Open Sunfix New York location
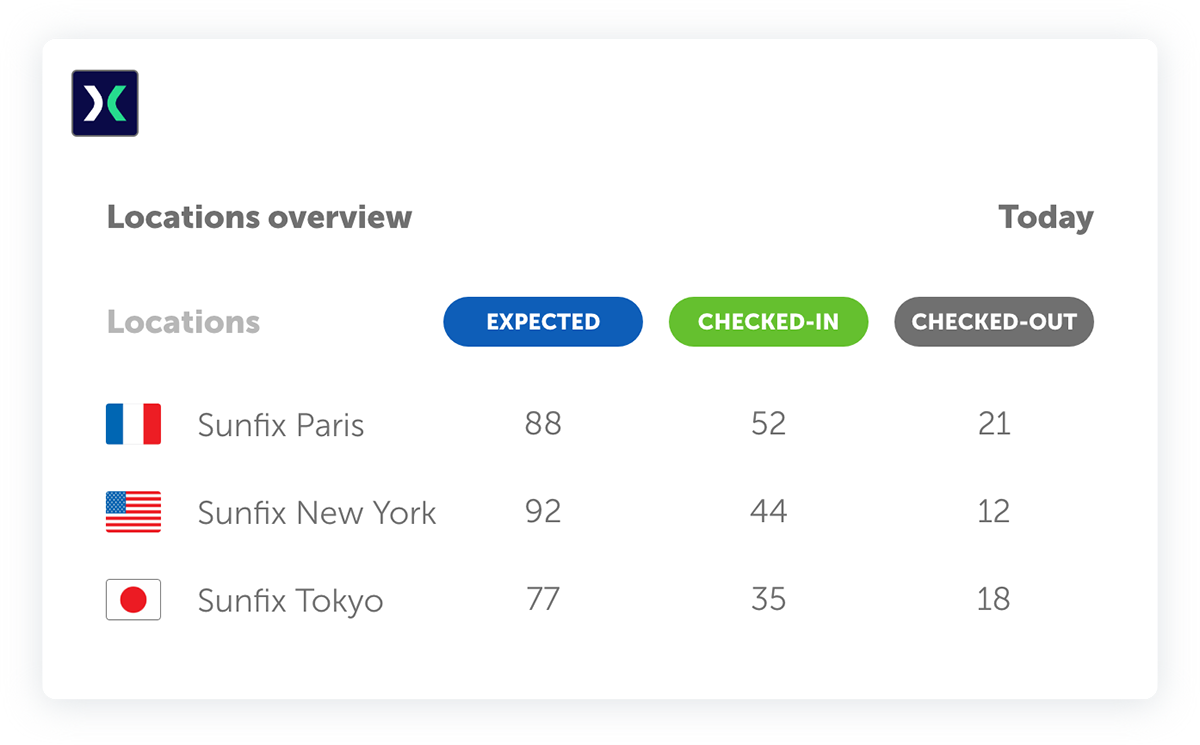The width and height of the screenshot is (1200, 745). click(x=317, y=513)
